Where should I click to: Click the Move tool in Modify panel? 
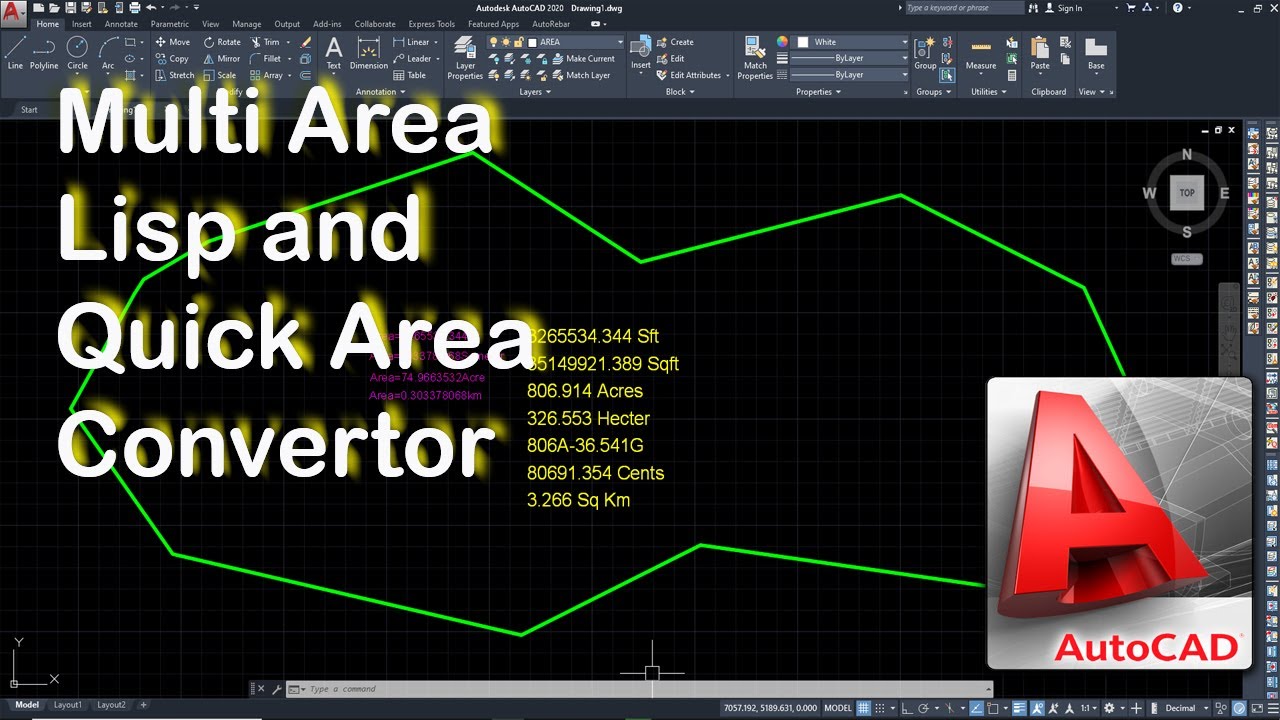[x=172, y=42]
